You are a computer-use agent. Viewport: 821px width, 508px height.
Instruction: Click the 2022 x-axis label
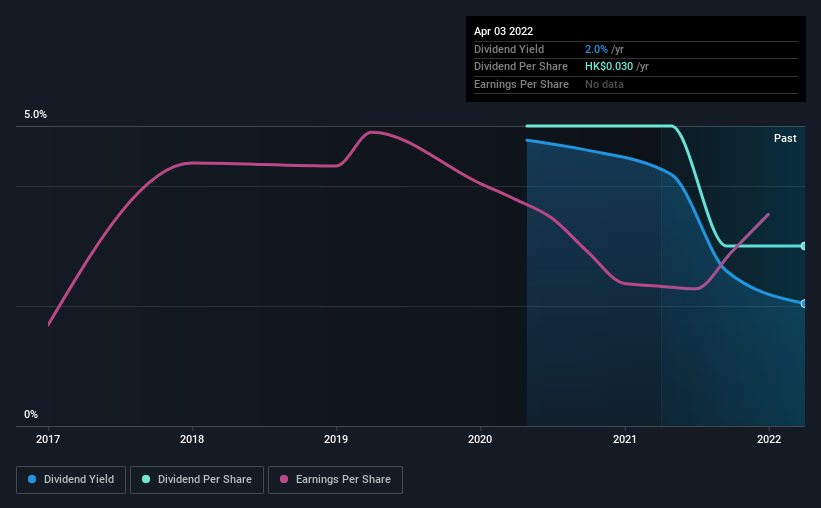coord(769,439)
